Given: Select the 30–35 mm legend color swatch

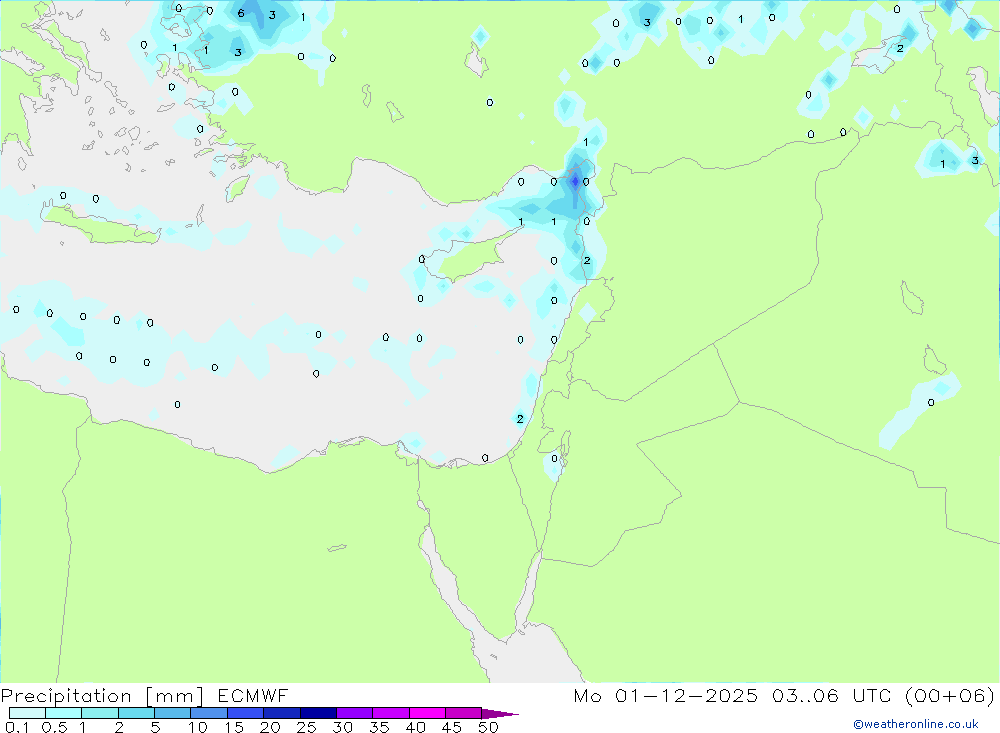Looking at the screenshot, I should click(x=354, y=713).
